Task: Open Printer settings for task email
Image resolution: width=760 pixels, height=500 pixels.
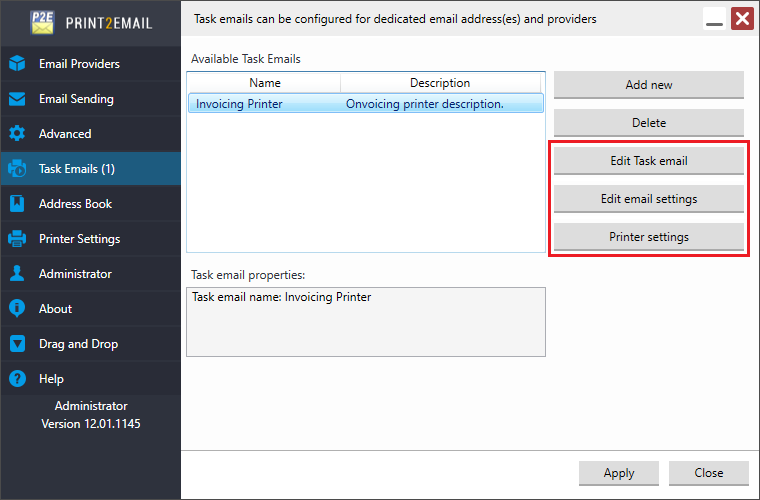Action: [649, 237]
